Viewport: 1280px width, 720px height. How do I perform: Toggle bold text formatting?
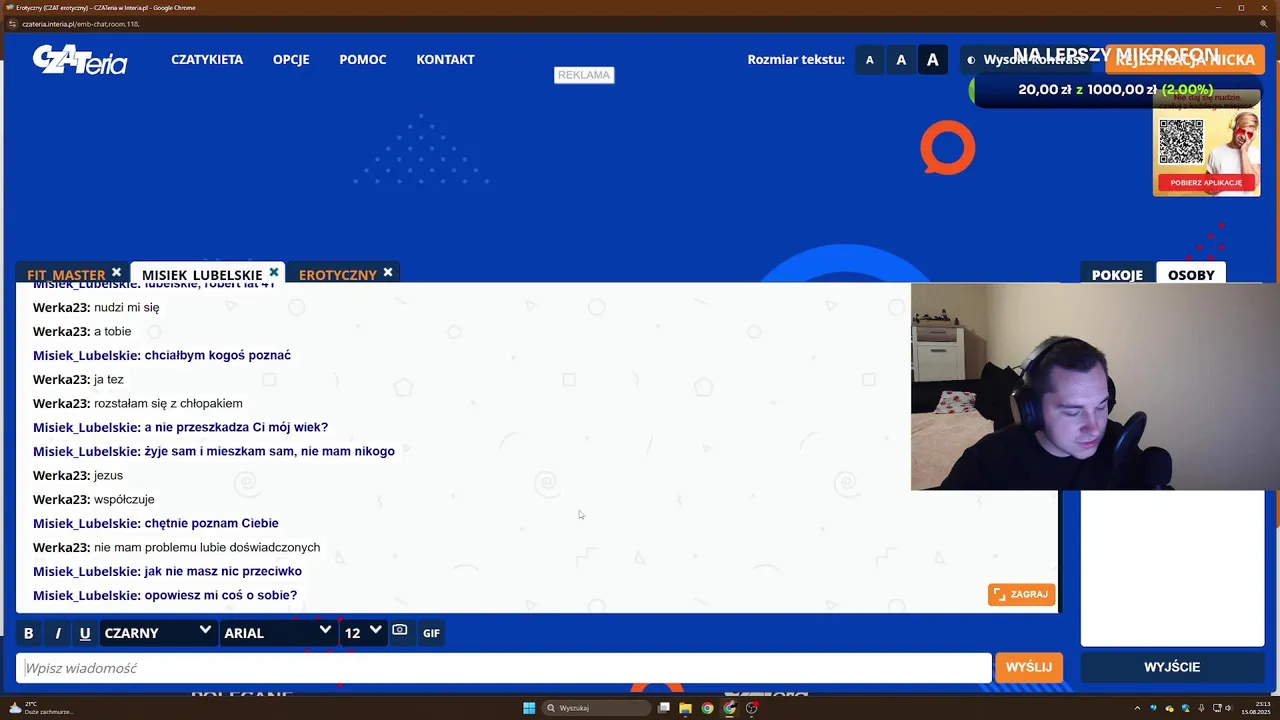[x=28, y=633]
